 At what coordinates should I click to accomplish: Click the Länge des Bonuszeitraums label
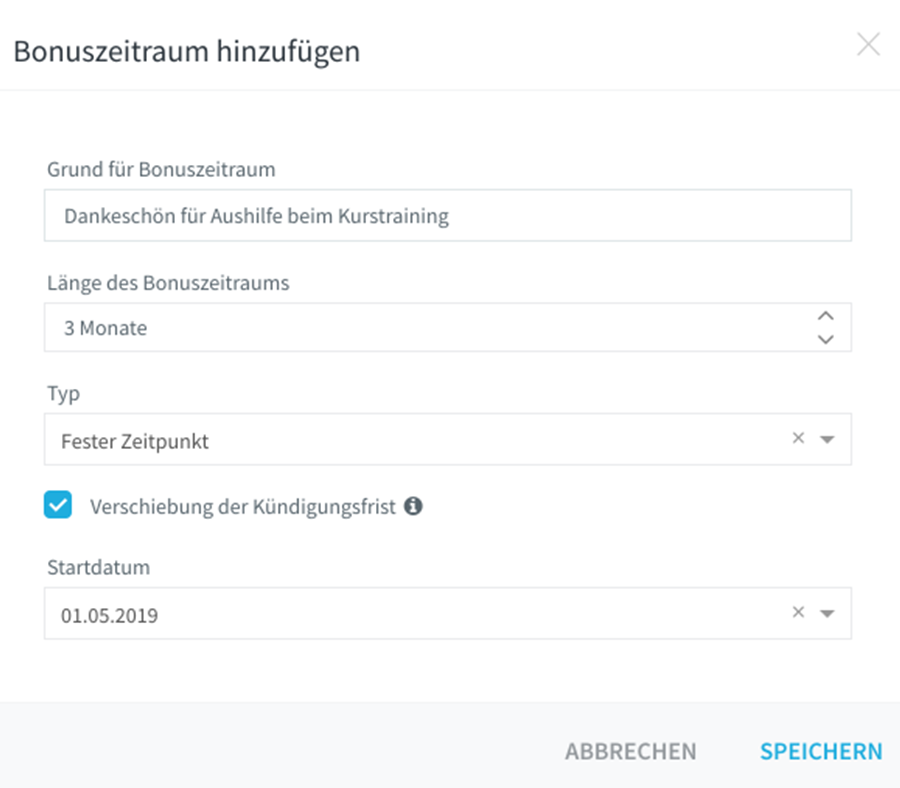pyautogui.click(x=168, y=283)
